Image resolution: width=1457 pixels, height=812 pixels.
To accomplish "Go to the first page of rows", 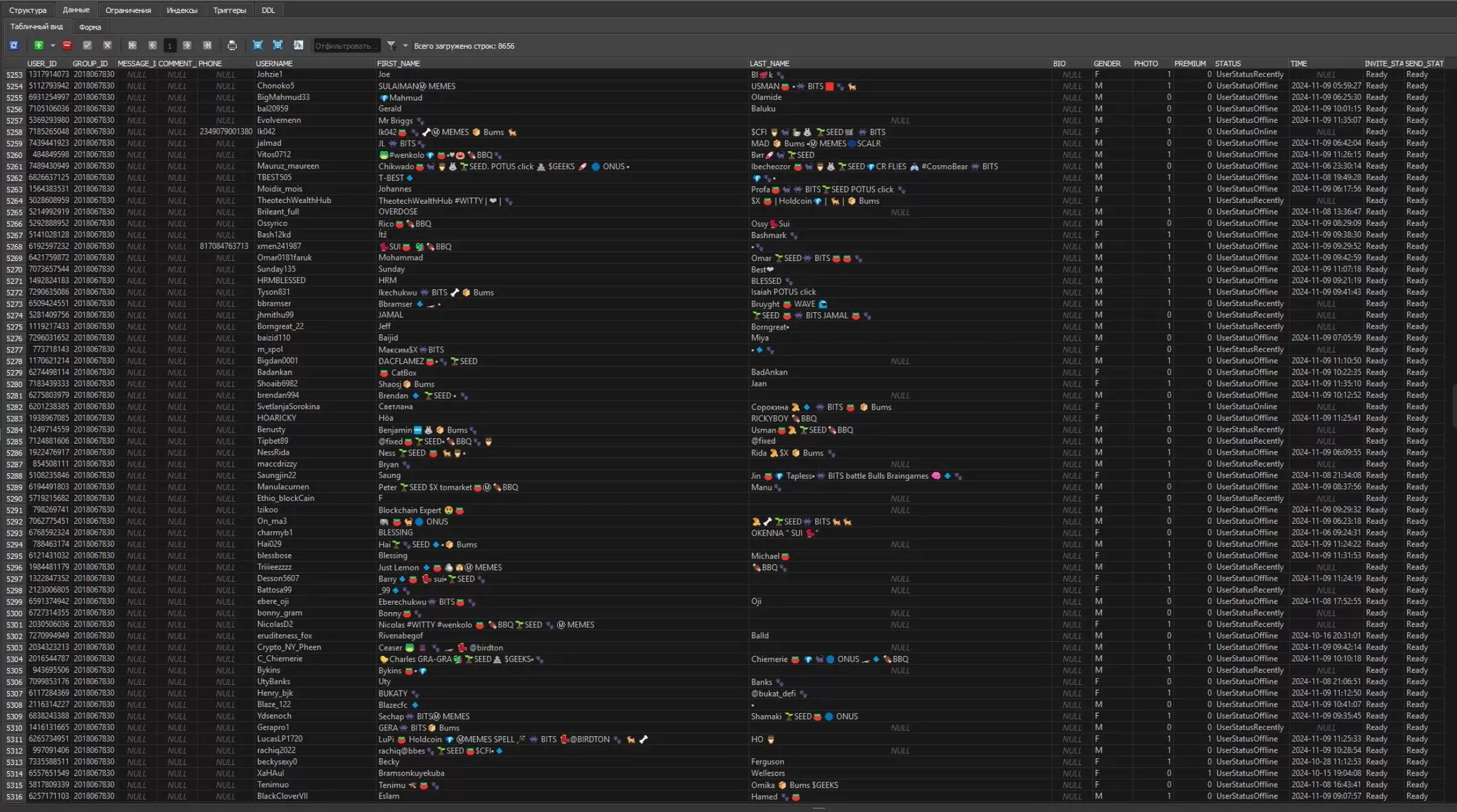I will [132, 45].
